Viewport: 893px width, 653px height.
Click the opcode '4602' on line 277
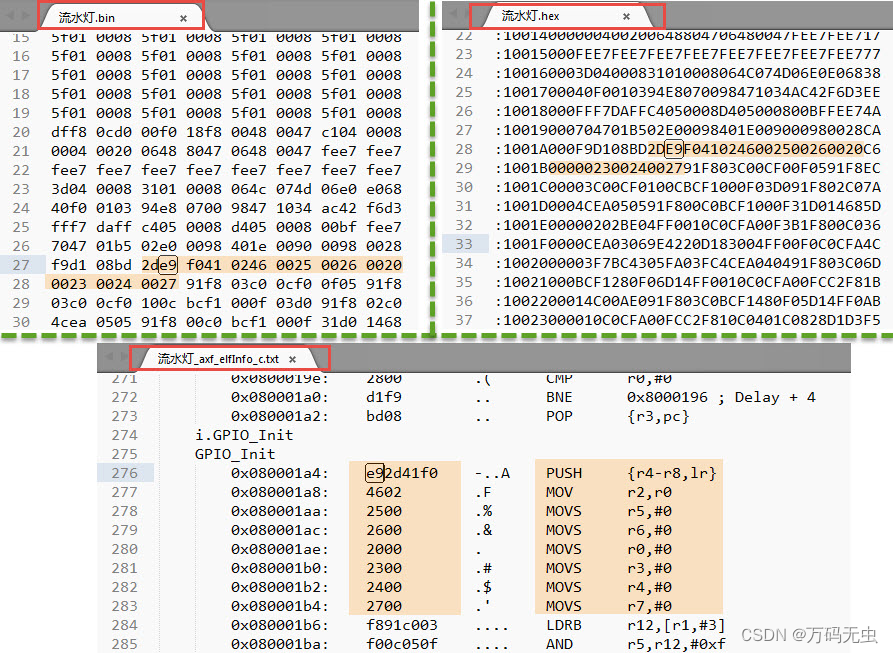[x=384, y=492]
